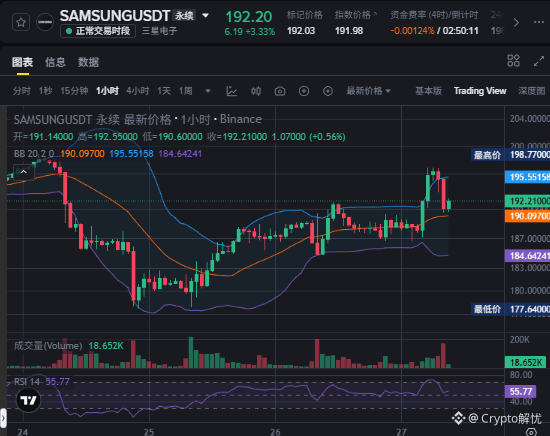Click the 最高价 198.77000 price label

click(x=510, y=155)
